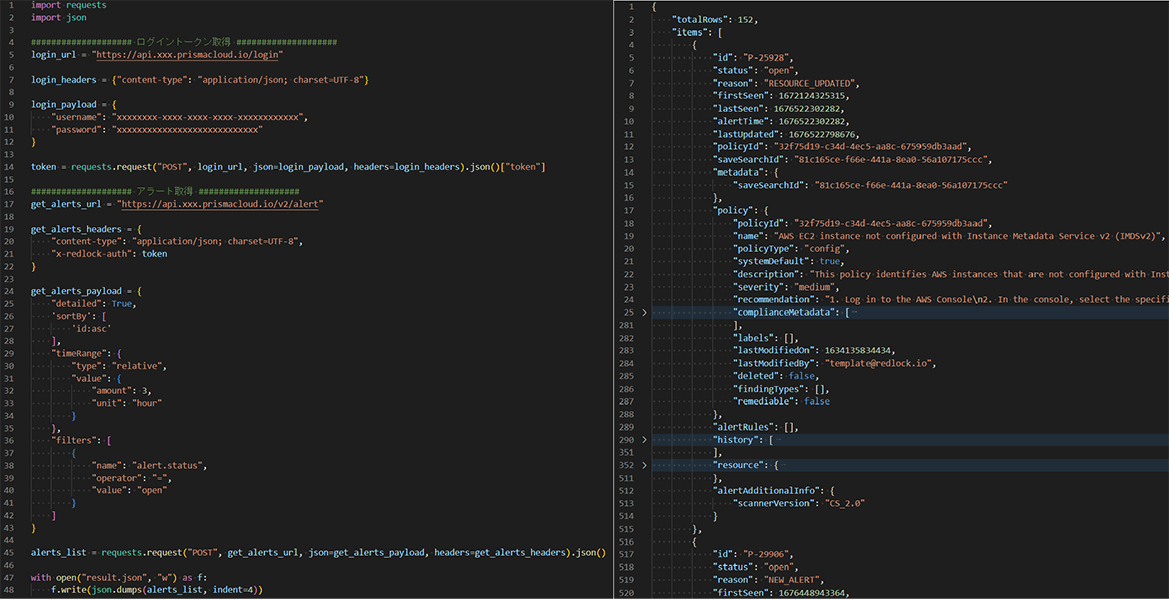Click the "unit": "hour" entry
1169x600 pixels.
point(127,402)
